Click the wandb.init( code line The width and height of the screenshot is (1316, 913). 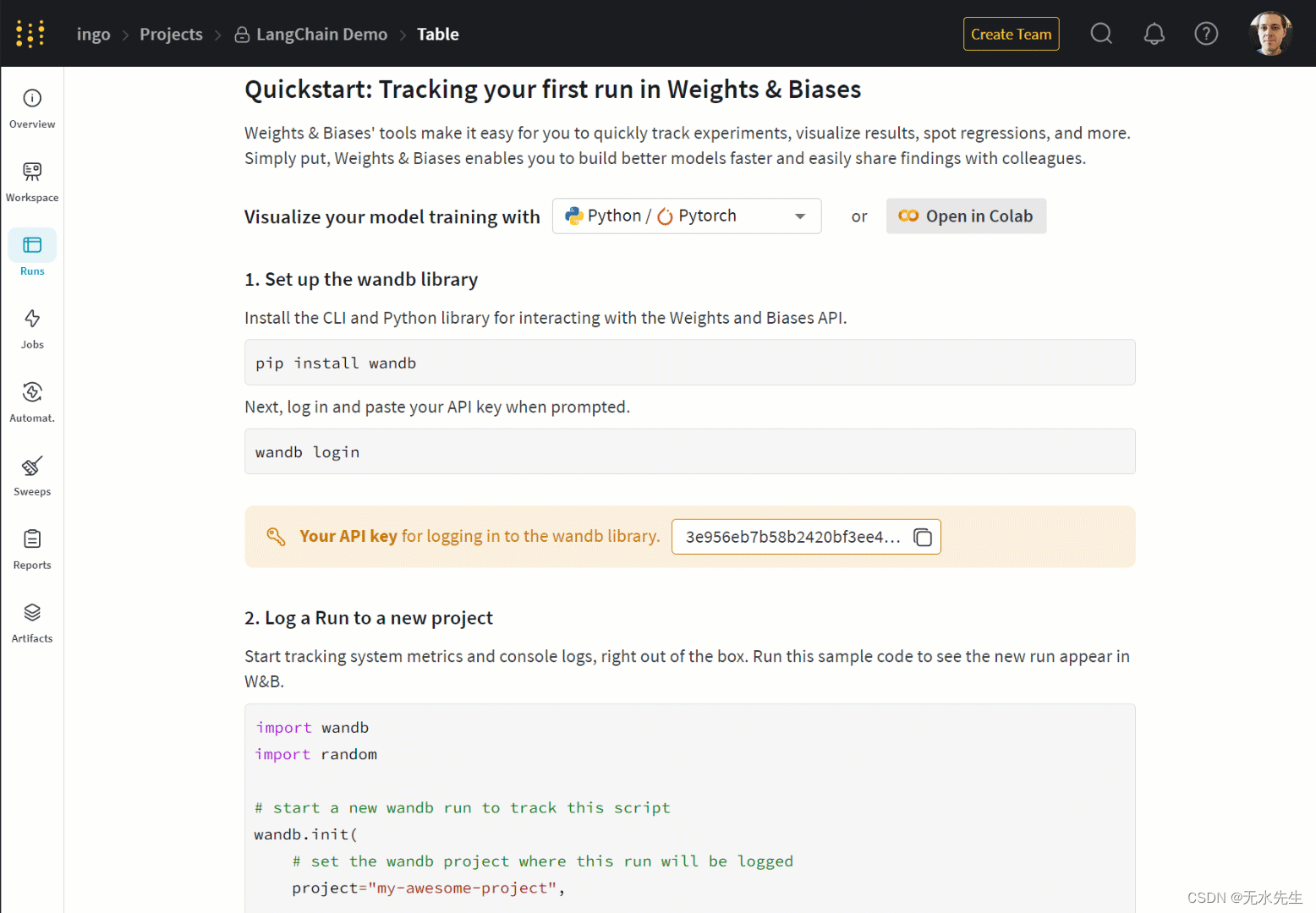click(x=306, y=834)
